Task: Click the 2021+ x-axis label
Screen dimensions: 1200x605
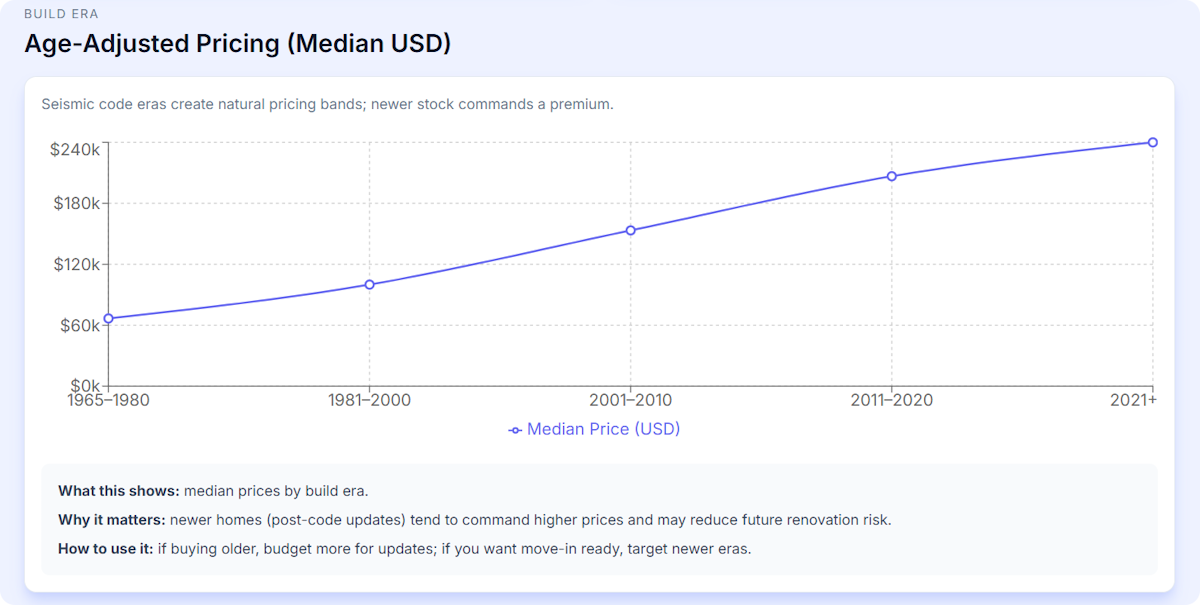Action: (1134, 400)
